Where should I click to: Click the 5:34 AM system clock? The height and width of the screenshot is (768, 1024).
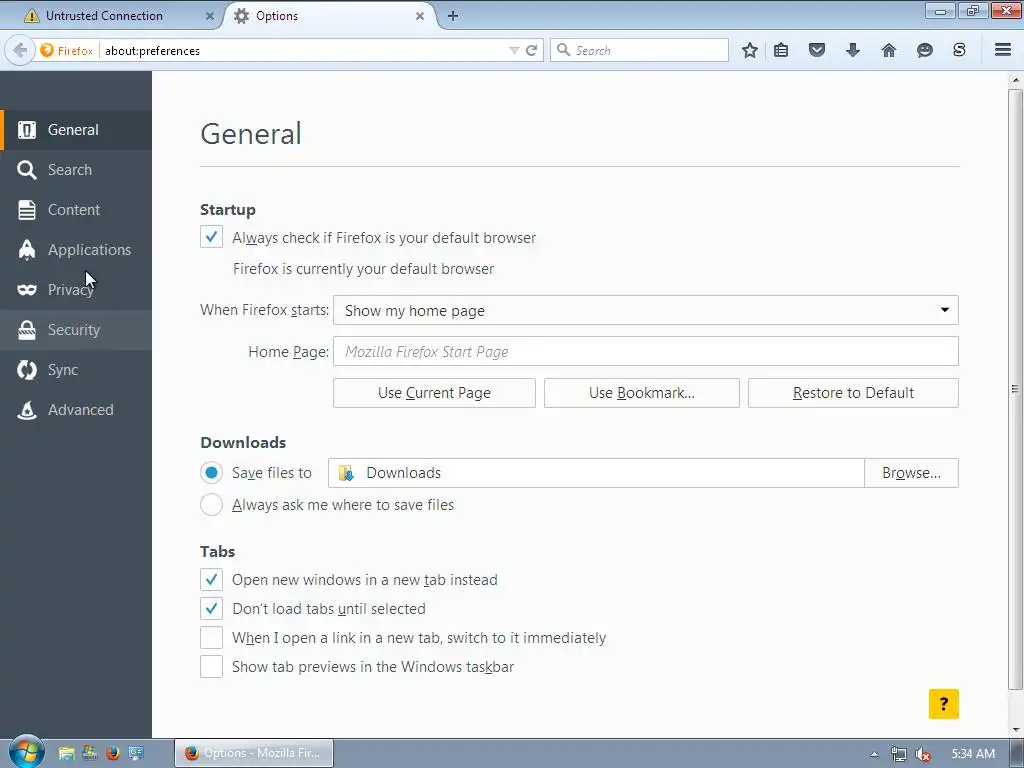(973, 754)
